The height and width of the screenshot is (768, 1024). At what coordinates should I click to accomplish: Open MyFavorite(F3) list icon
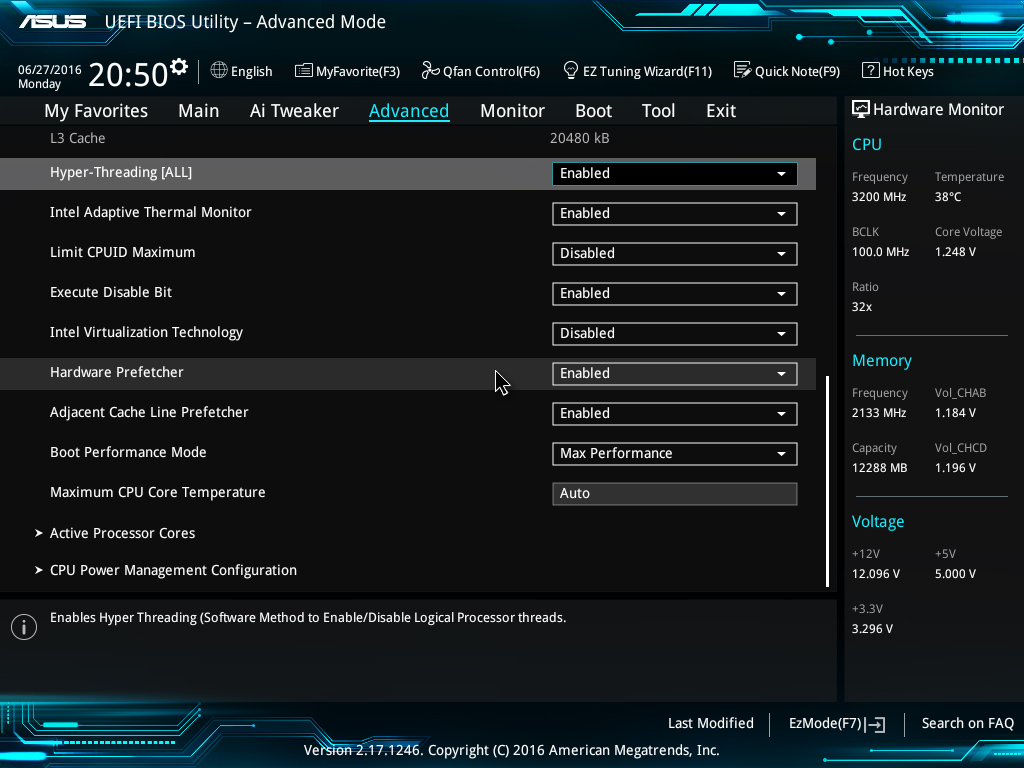point(303,71)
